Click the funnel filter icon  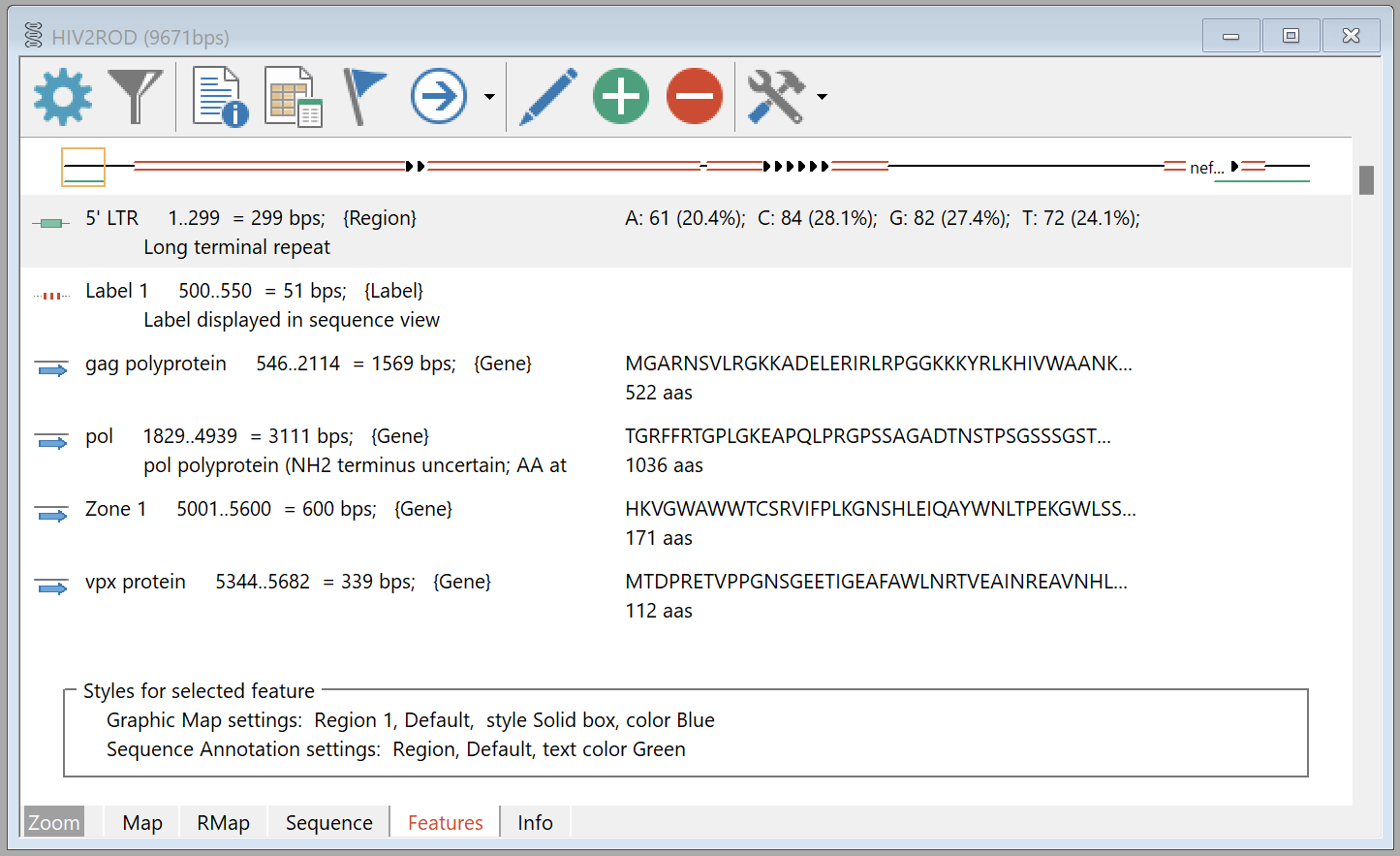pyautogui.click(x=135, y=96)
